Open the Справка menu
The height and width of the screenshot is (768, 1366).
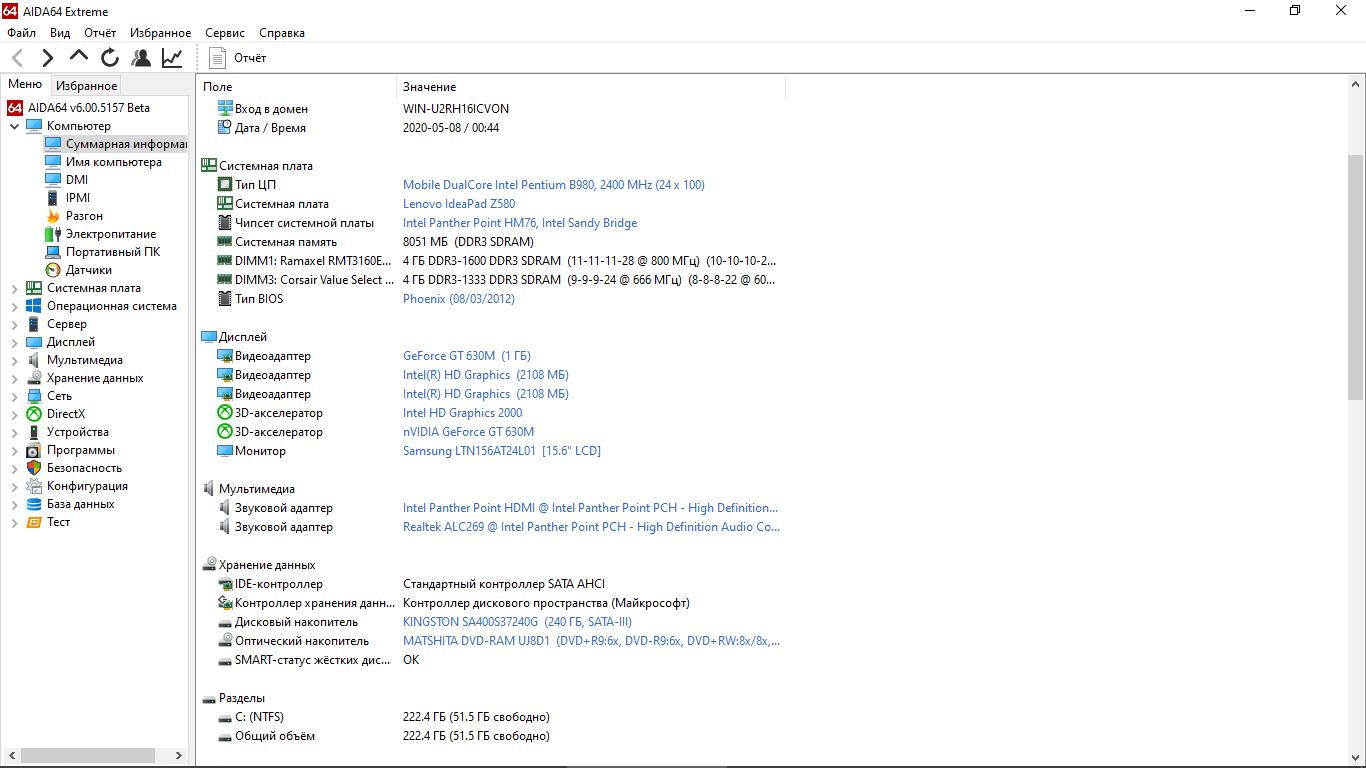[282, 33]
